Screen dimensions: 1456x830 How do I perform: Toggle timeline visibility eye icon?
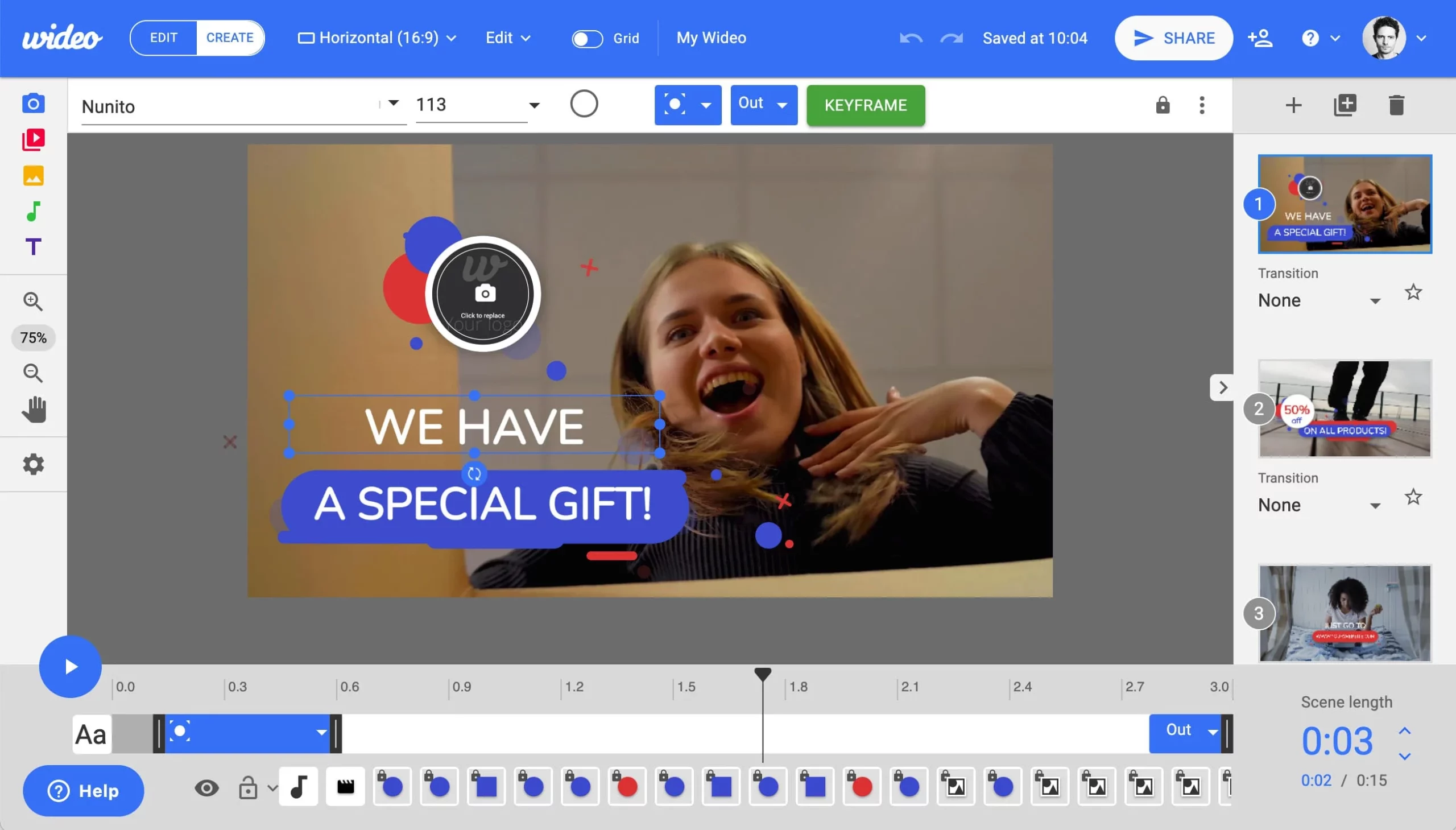206,788
